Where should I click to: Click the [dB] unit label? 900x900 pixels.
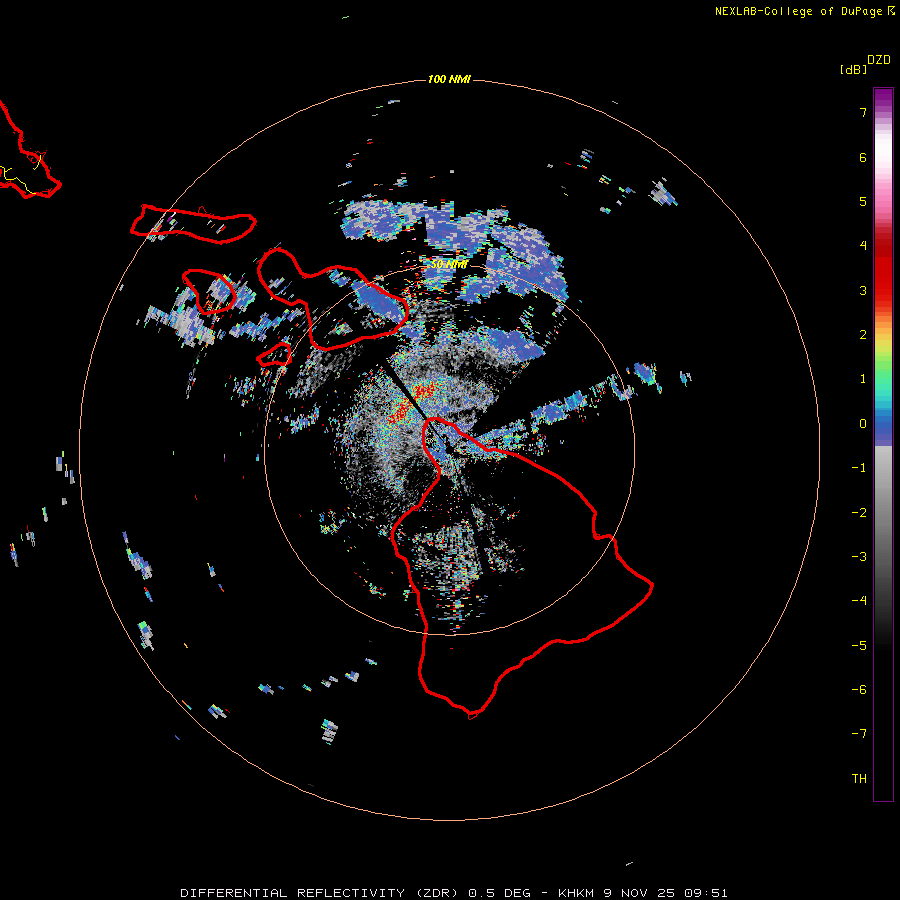point(853,69)
